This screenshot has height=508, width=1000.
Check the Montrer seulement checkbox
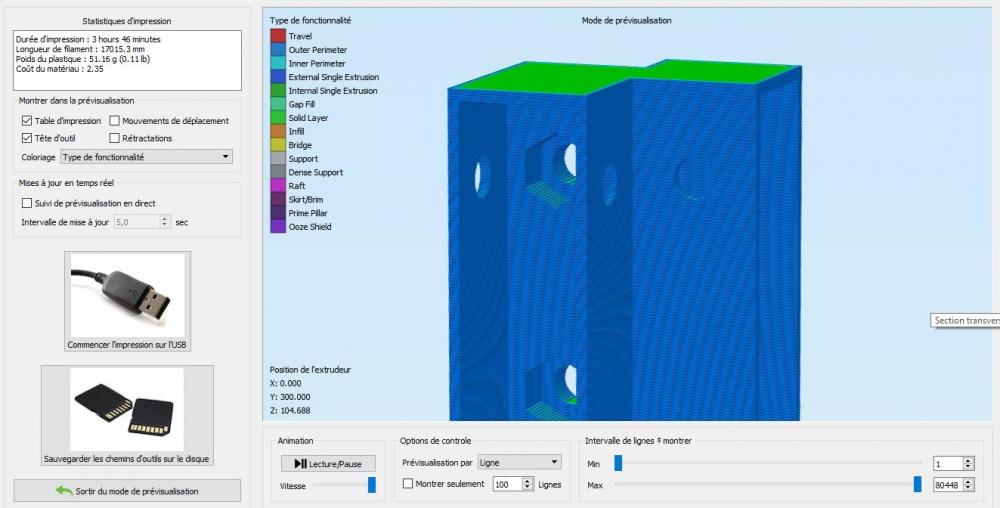(408, 484)
